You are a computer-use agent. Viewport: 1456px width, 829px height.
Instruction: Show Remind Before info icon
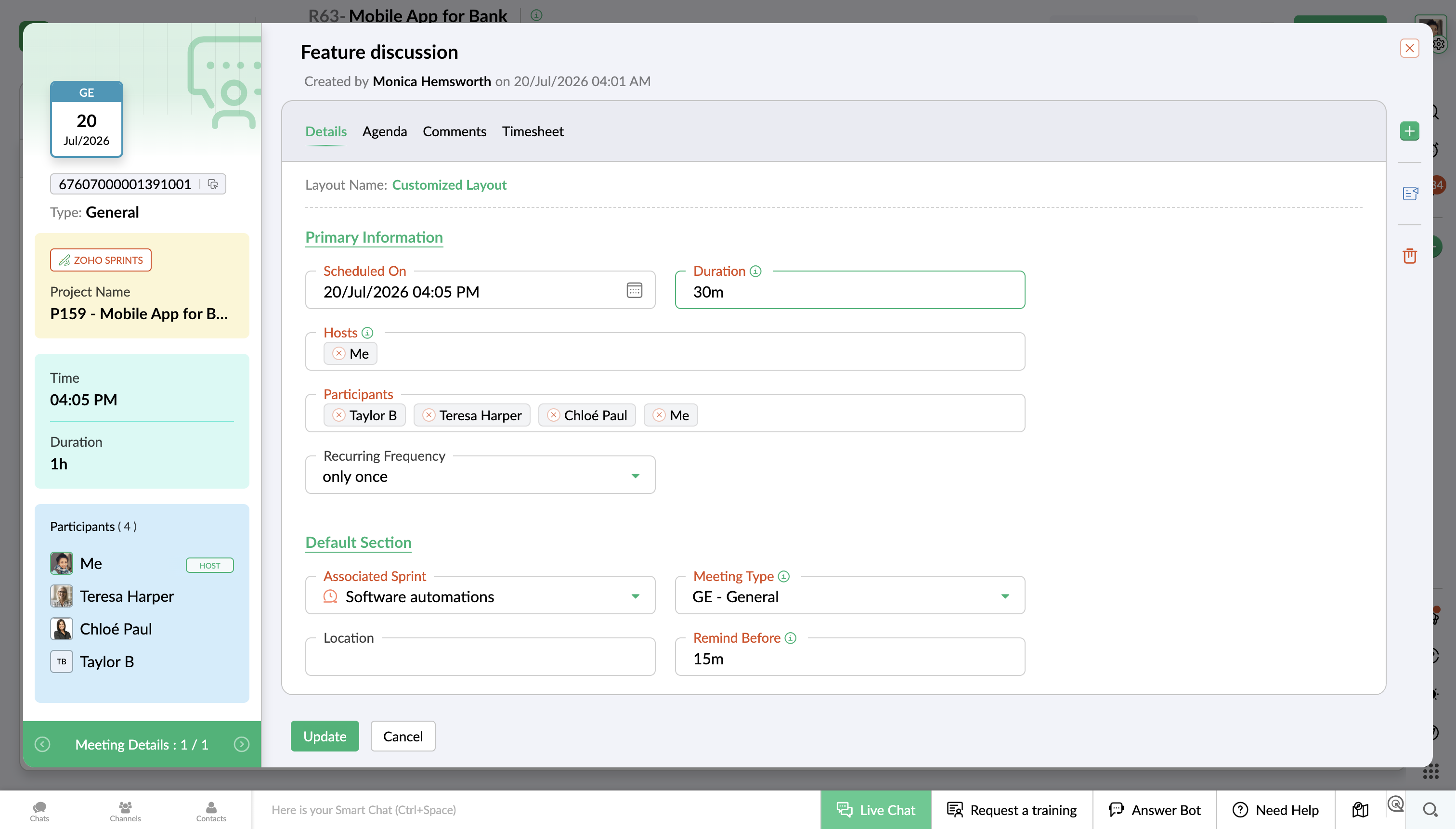click(x=790, y=638)
